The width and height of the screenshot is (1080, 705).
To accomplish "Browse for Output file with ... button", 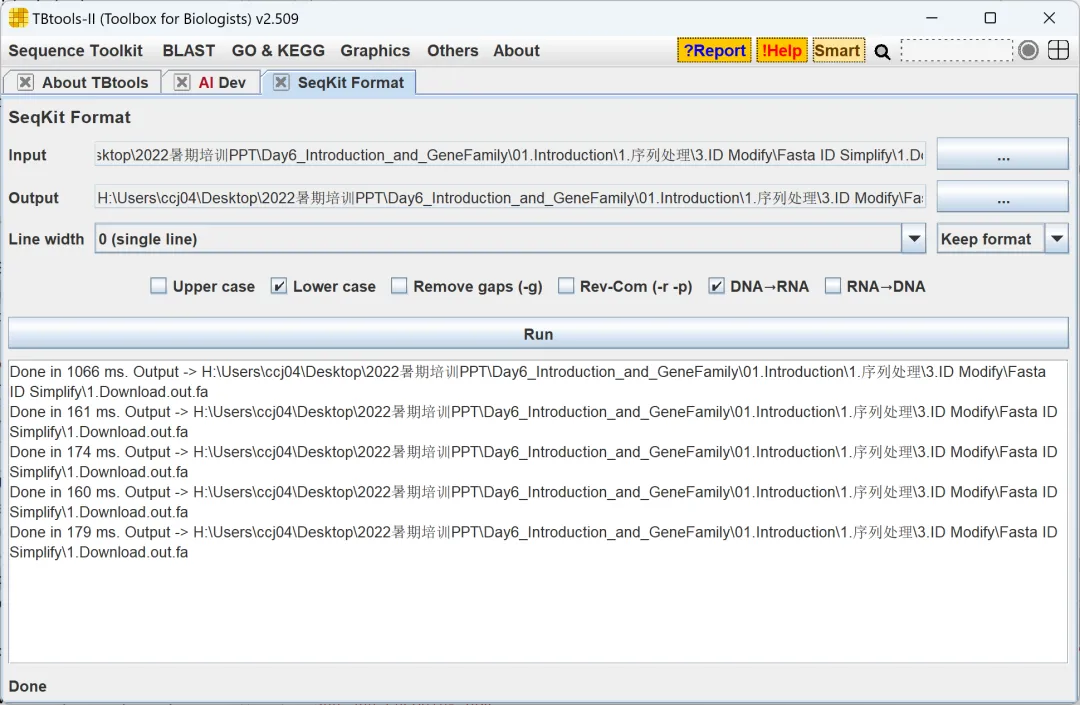I will (1003, 197).
